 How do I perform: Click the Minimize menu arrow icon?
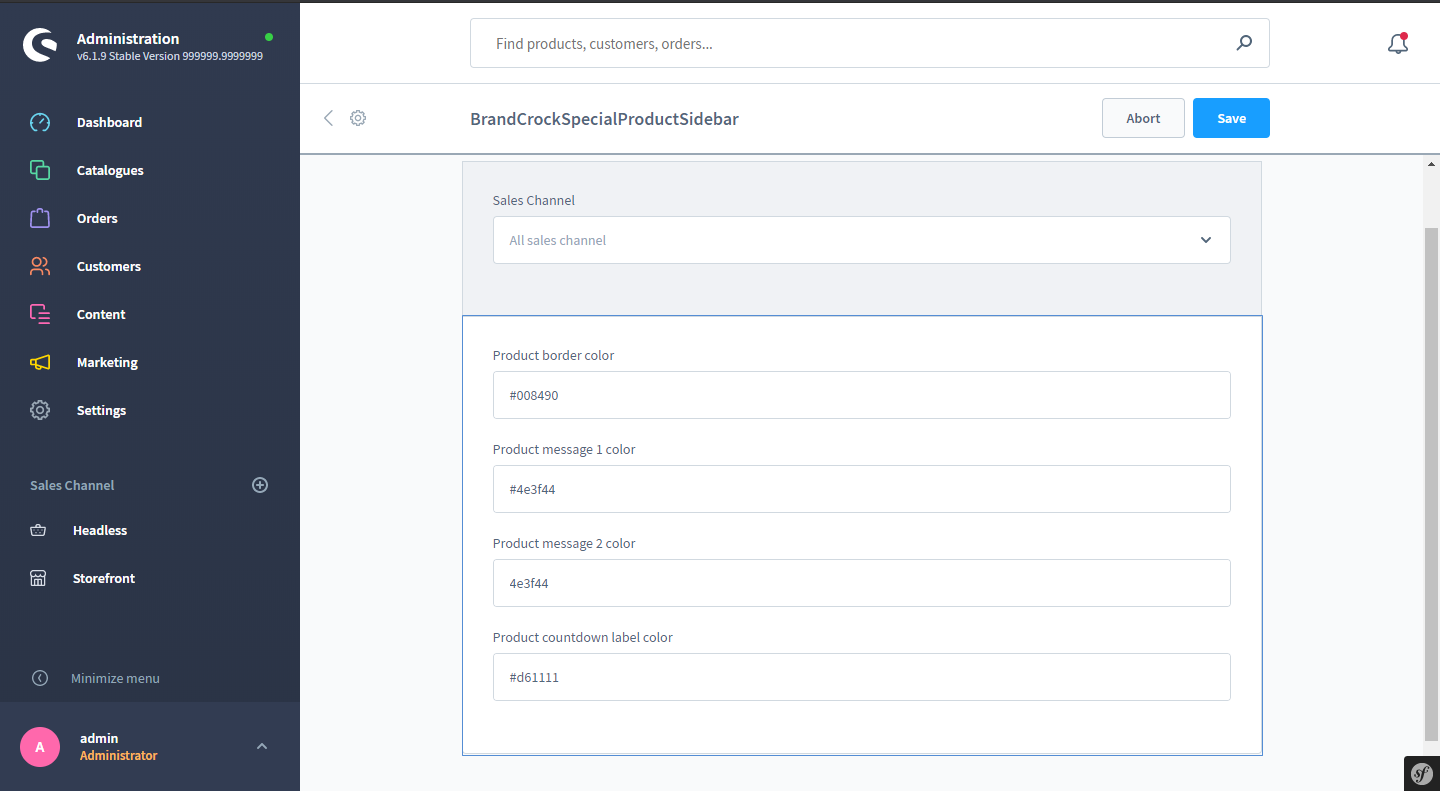[40, 678]
